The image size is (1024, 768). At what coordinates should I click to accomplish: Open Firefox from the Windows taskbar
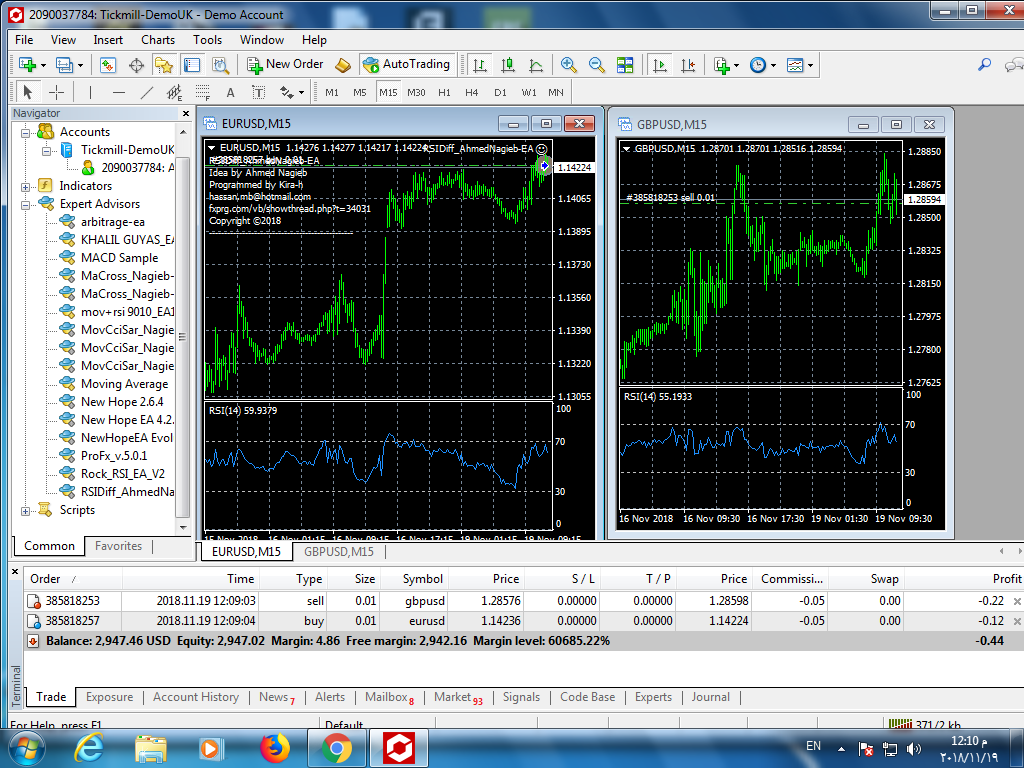tap(274, 748)
